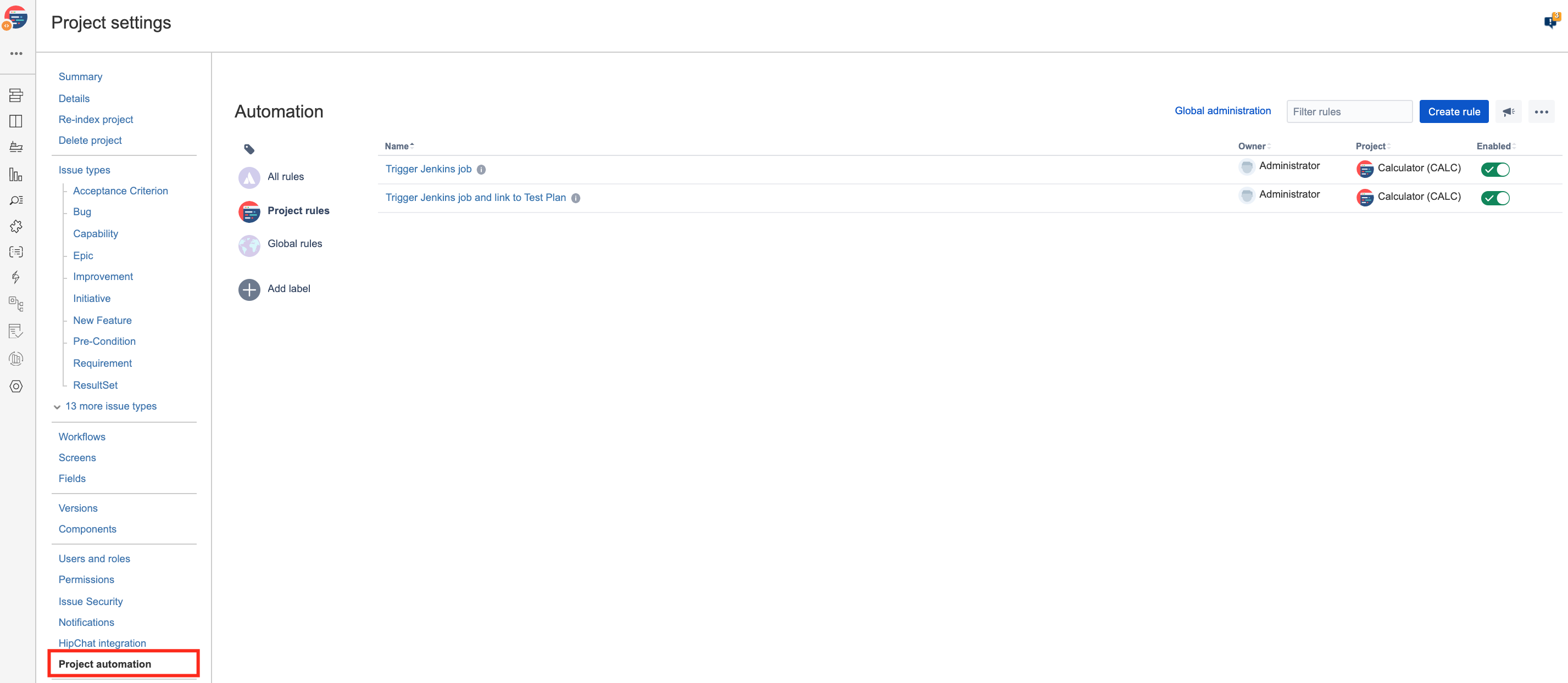The width and height of the screenshot is (1568, 683).
Task: Disable the Trigger Jenkins job rule toggle
Action: 1495,170
